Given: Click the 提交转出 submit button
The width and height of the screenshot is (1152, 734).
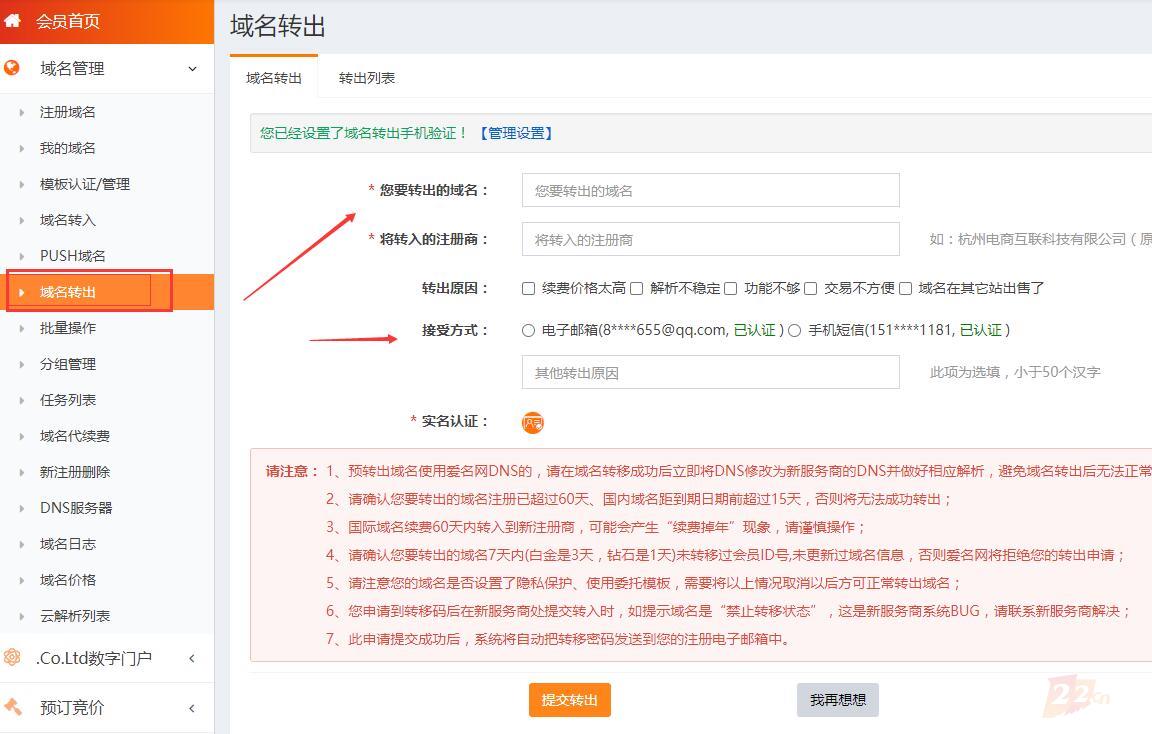Looking at the screenshot, I should 569,700.
